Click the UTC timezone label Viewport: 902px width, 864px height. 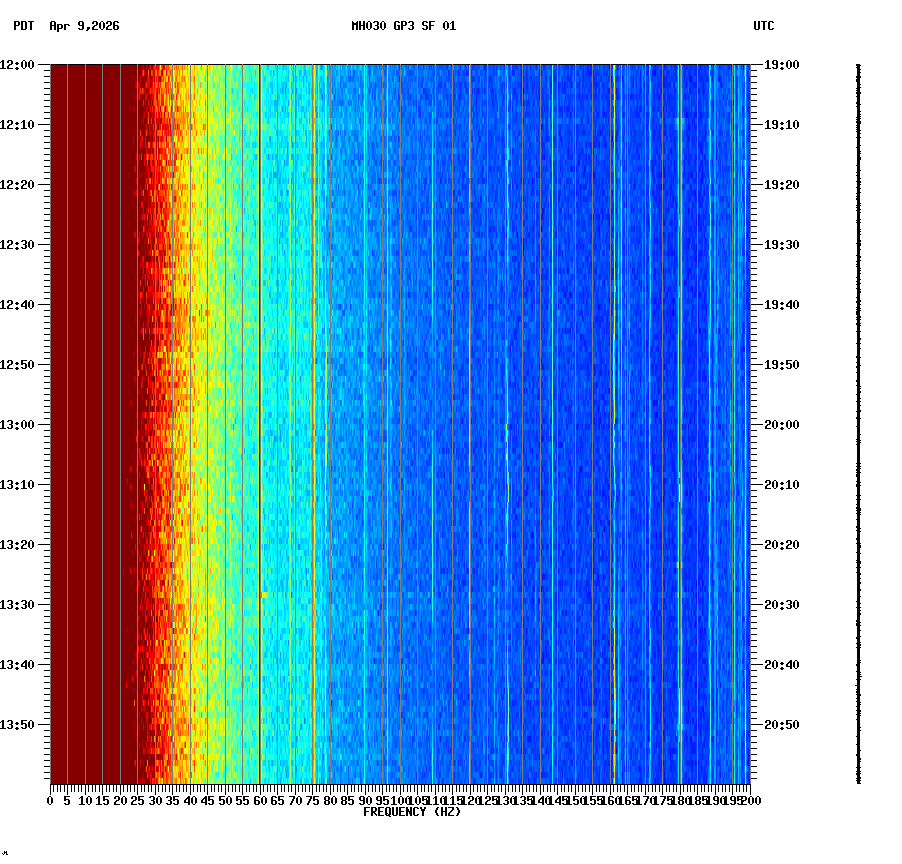pyautogui.click(x=764, y=27)
